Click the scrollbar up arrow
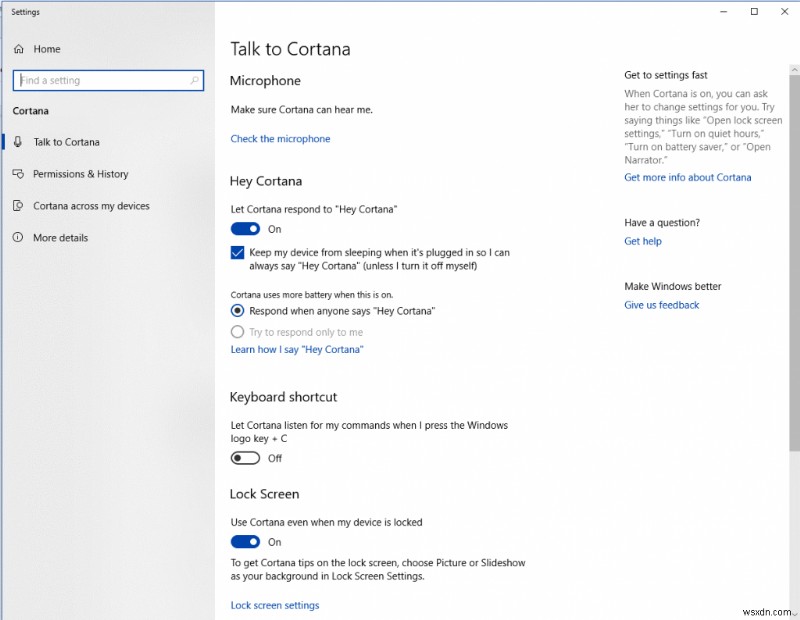This screenshot has height=620, width=800. pyautogui.click(x=794, y=69)
